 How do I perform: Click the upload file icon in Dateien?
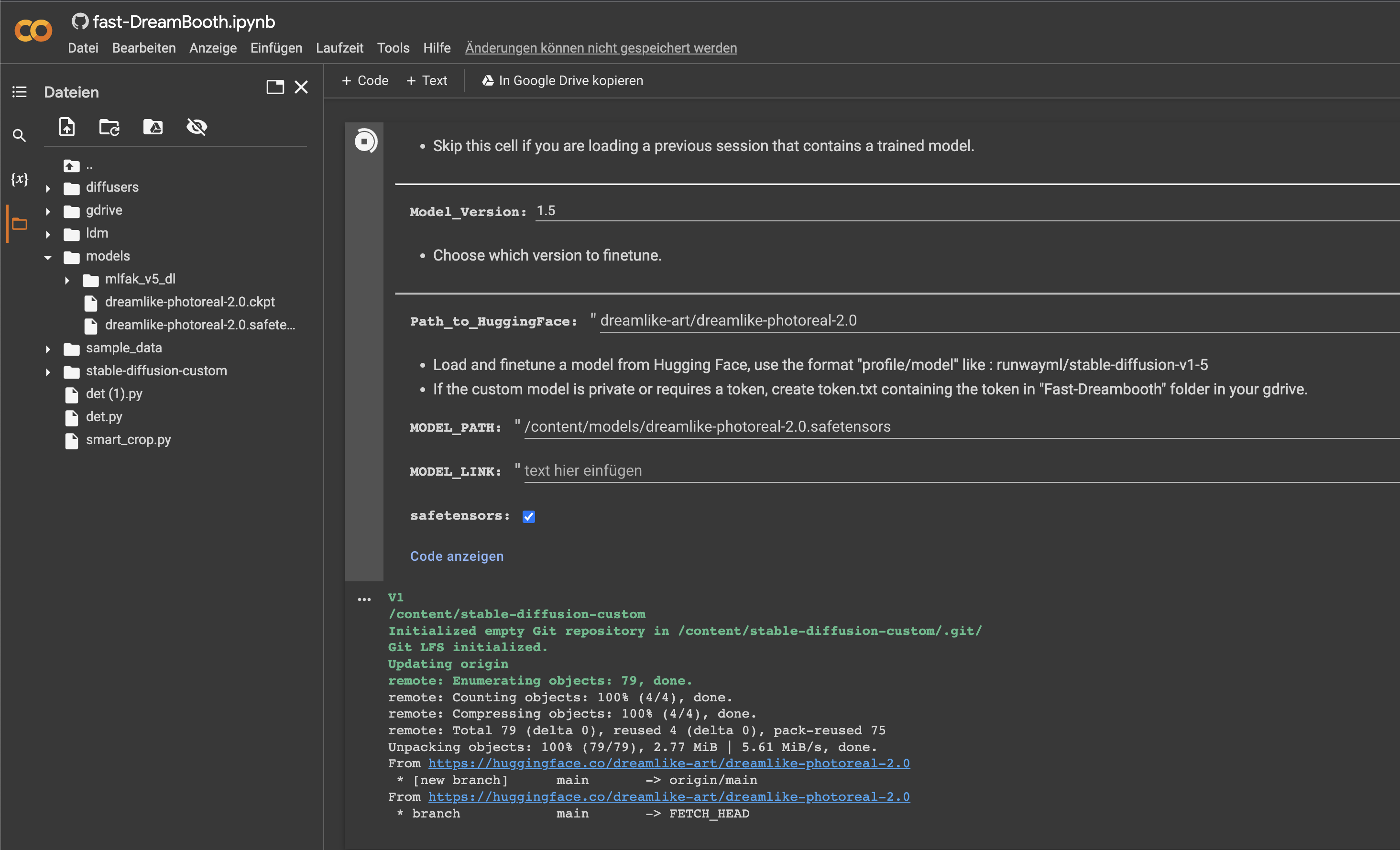[x=67, y=127]
